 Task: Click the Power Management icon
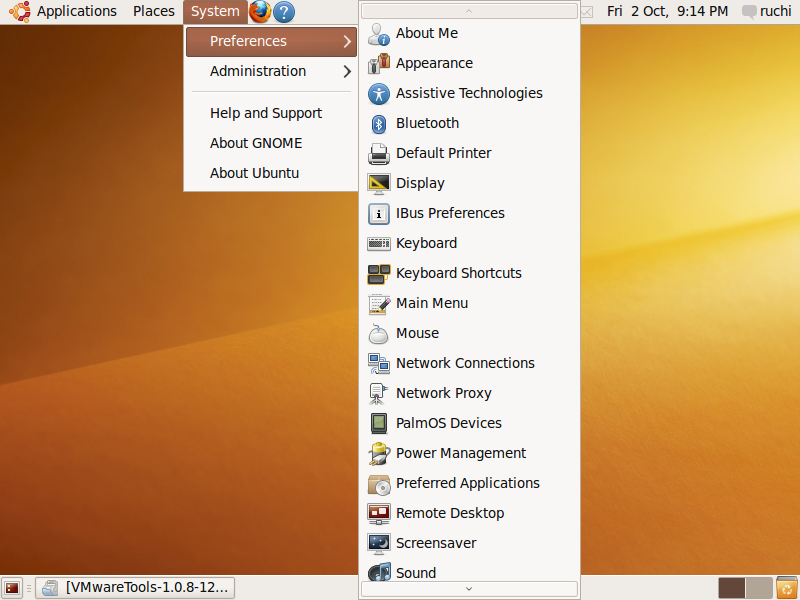click(379, 454)
